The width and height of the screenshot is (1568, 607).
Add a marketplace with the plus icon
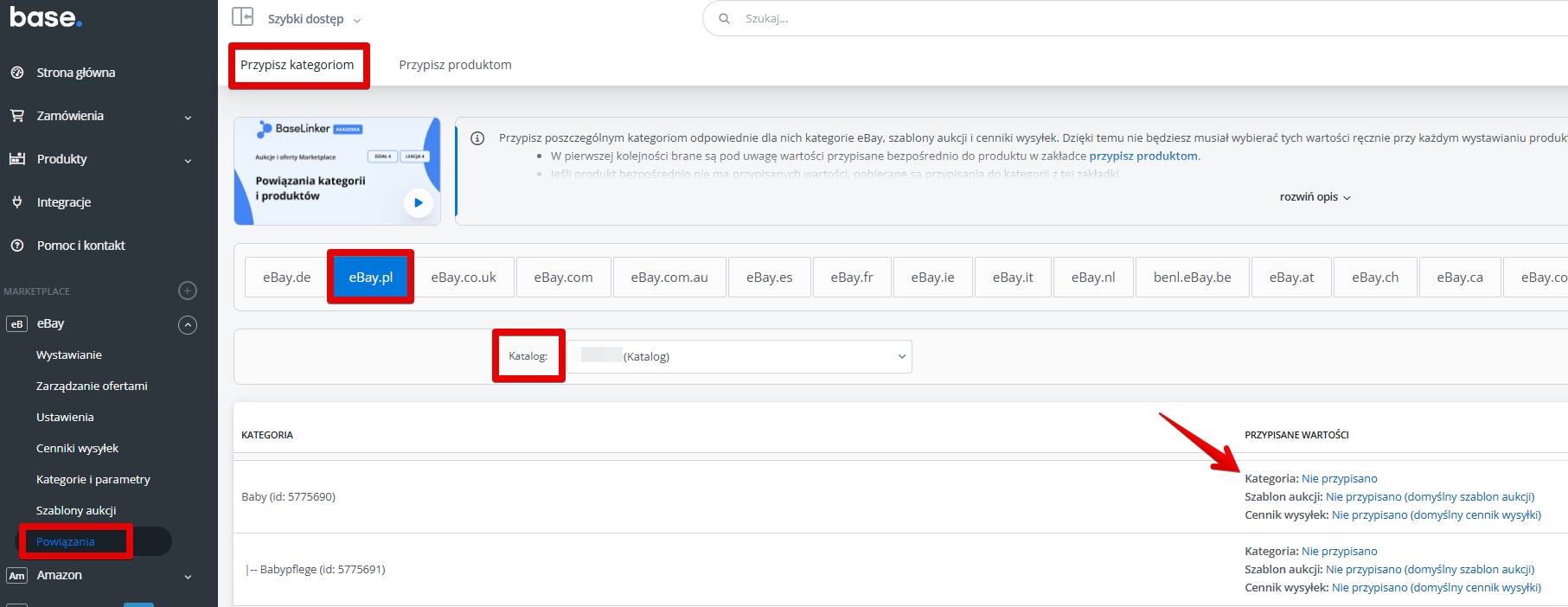coord(188,291)
